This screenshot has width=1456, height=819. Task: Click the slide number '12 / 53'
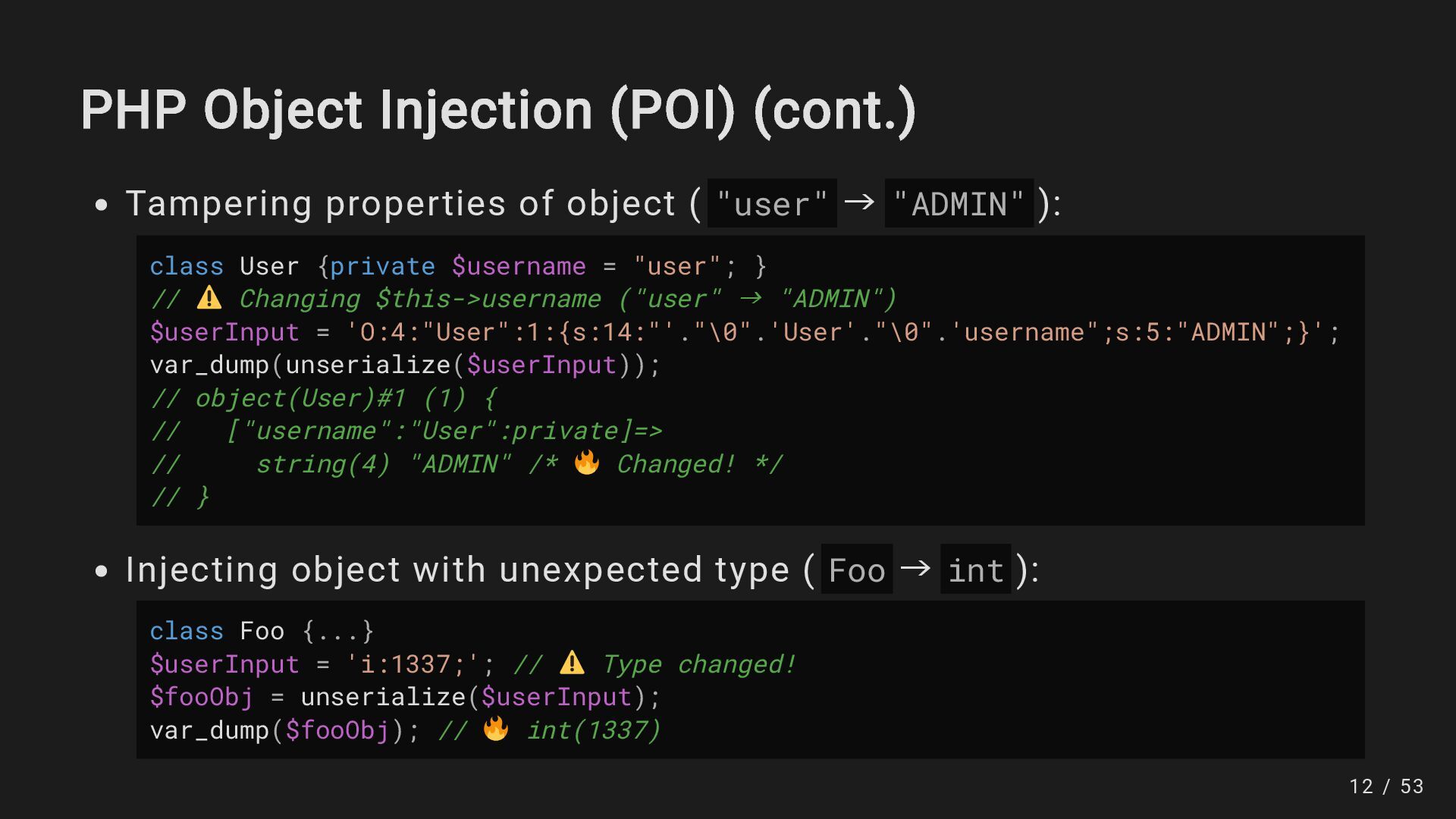(1386, 786)
